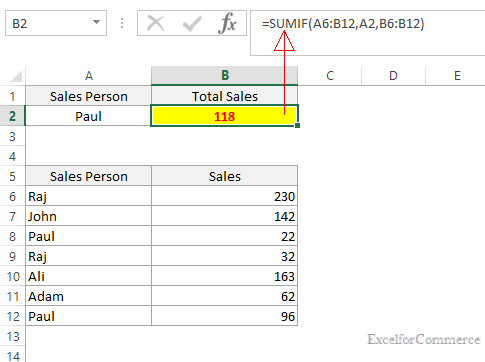Open the Name Box dropdown arrow
The image size is (485, 362).
coord(96,23)
